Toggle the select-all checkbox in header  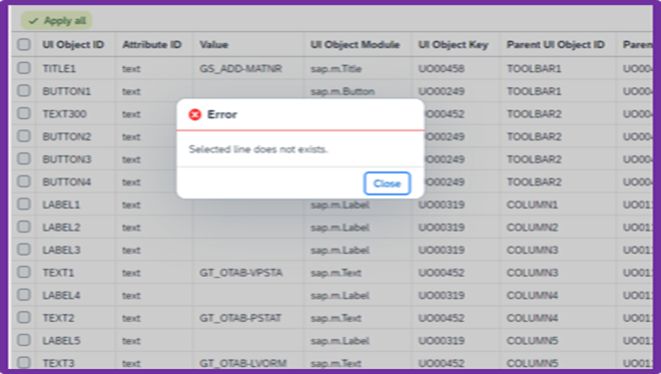coord(24,44)
